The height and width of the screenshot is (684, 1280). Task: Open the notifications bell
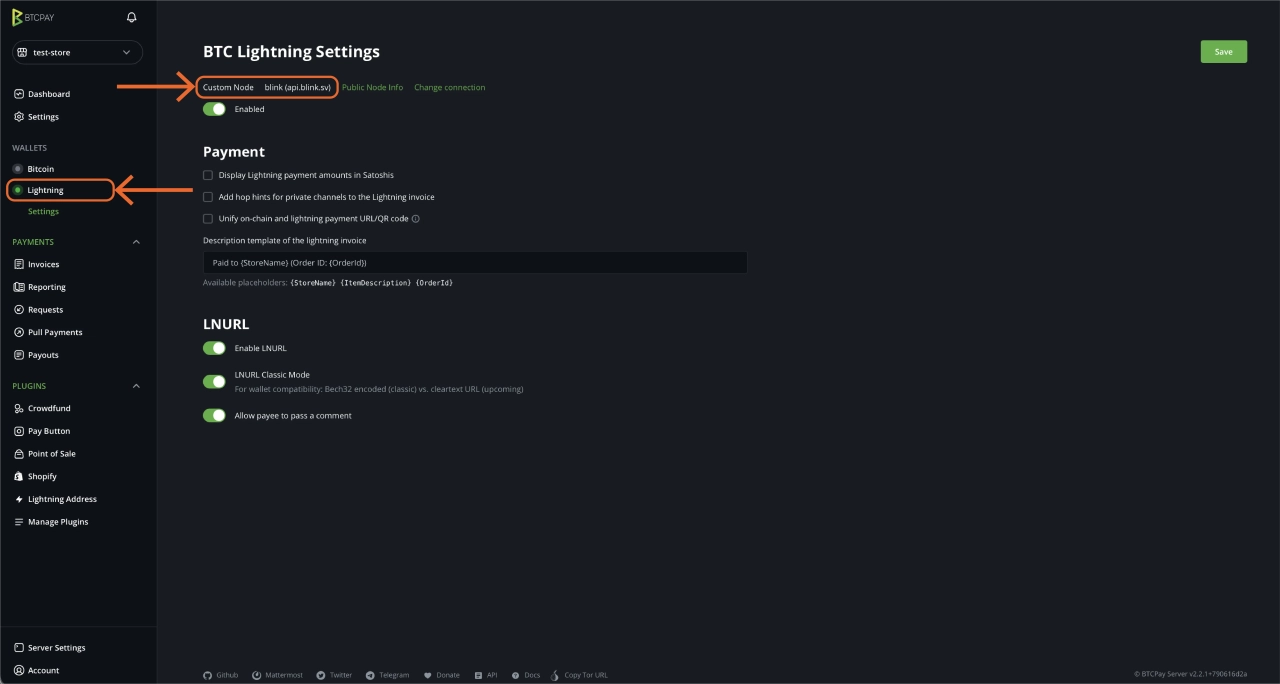[130, 17]
